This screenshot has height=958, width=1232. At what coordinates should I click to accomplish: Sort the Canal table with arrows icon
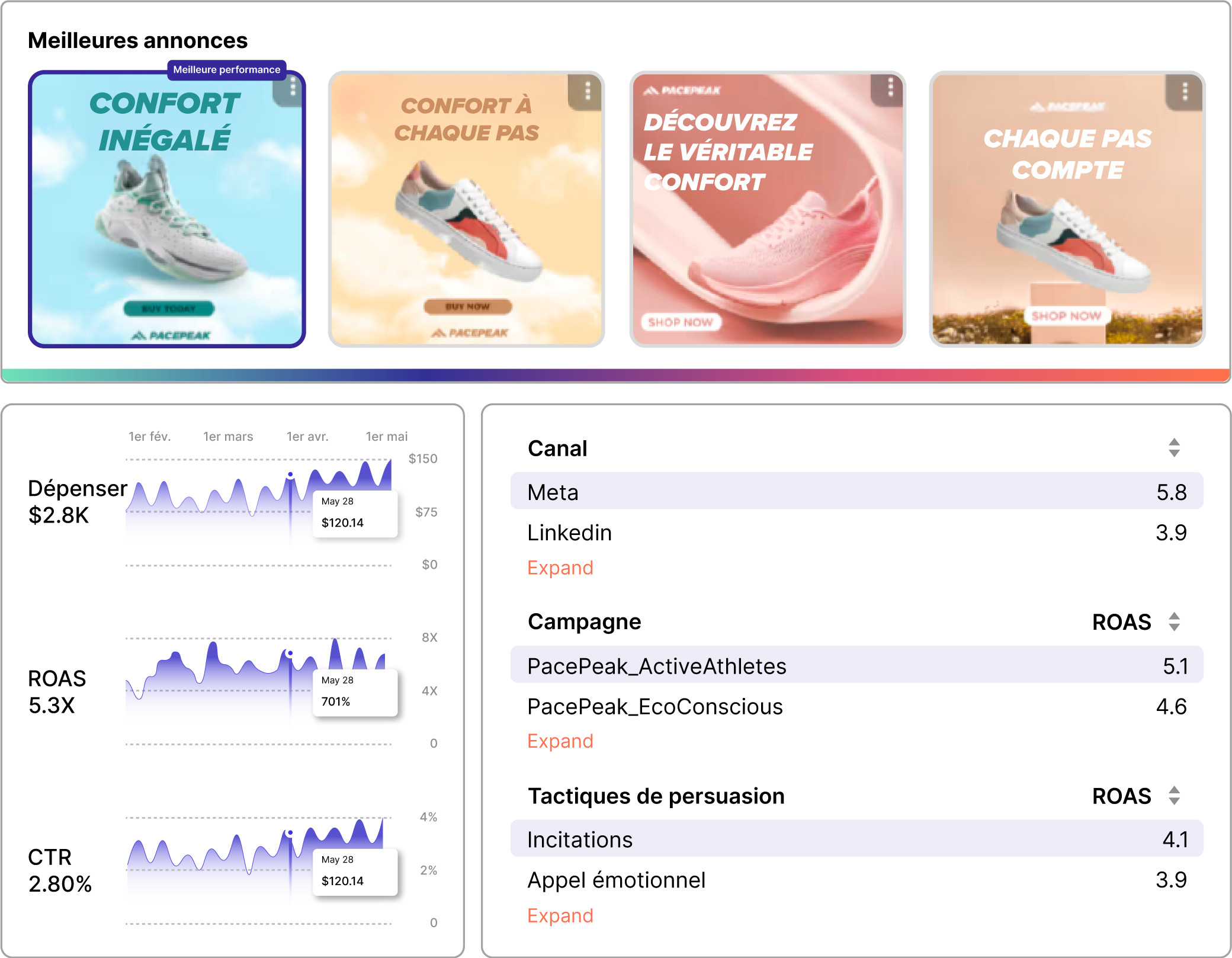coord(1174,448)
